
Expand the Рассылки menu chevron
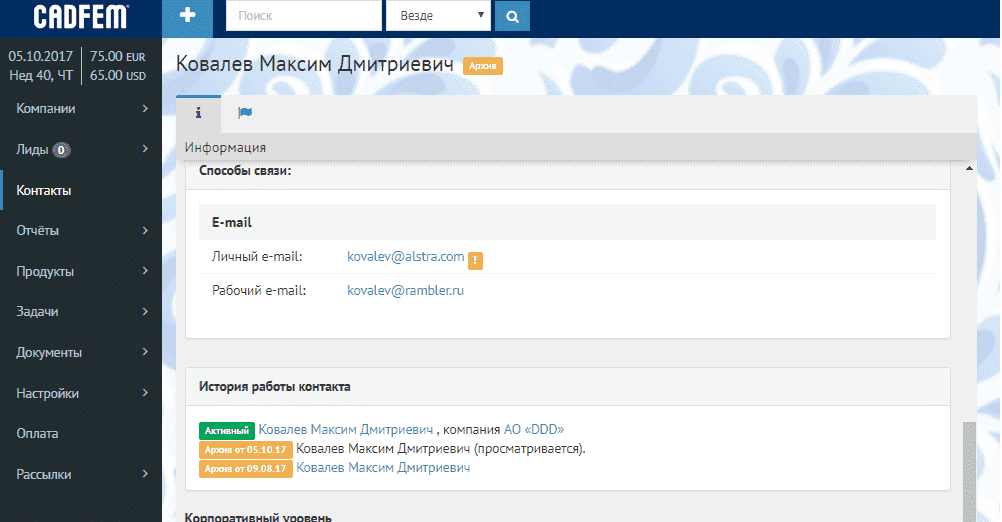pyautogui.click(x=145, y=474)
